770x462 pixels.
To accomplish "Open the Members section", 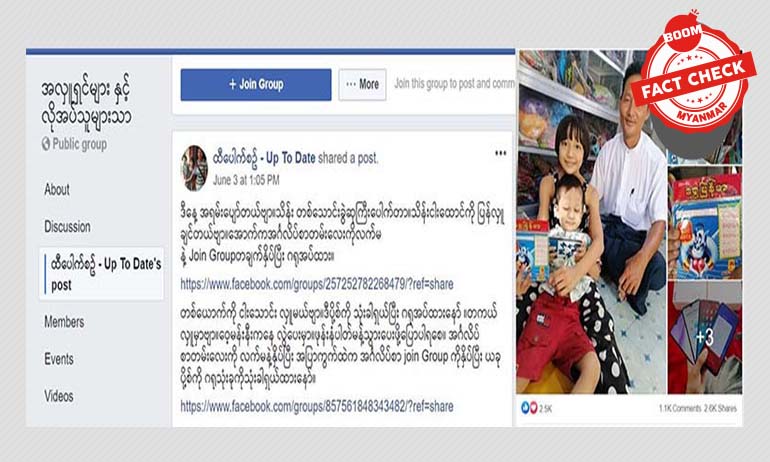I will coord(64,322).
